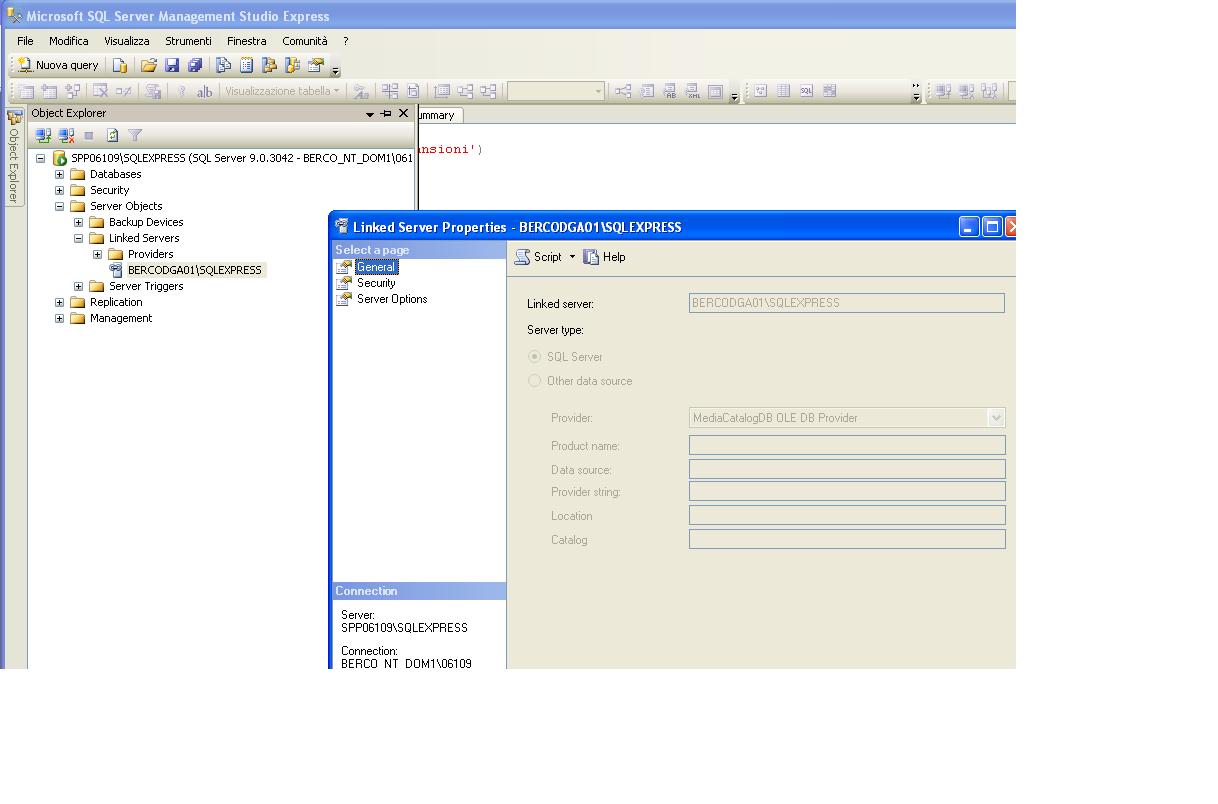Expand the Server Triggers node
1218x804 pixels.
click(78, 286)
